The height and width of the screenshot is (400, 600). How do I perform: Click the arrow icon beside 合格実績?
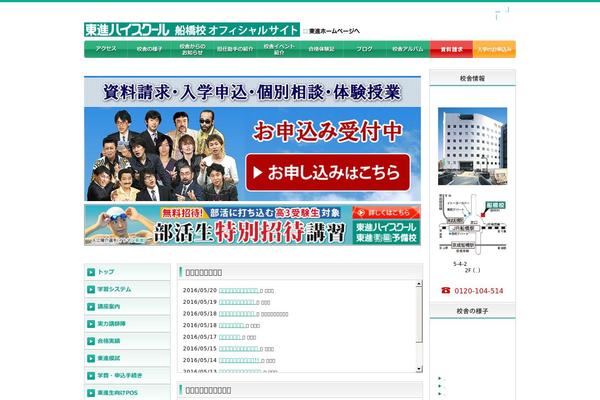tap(91, 341)
